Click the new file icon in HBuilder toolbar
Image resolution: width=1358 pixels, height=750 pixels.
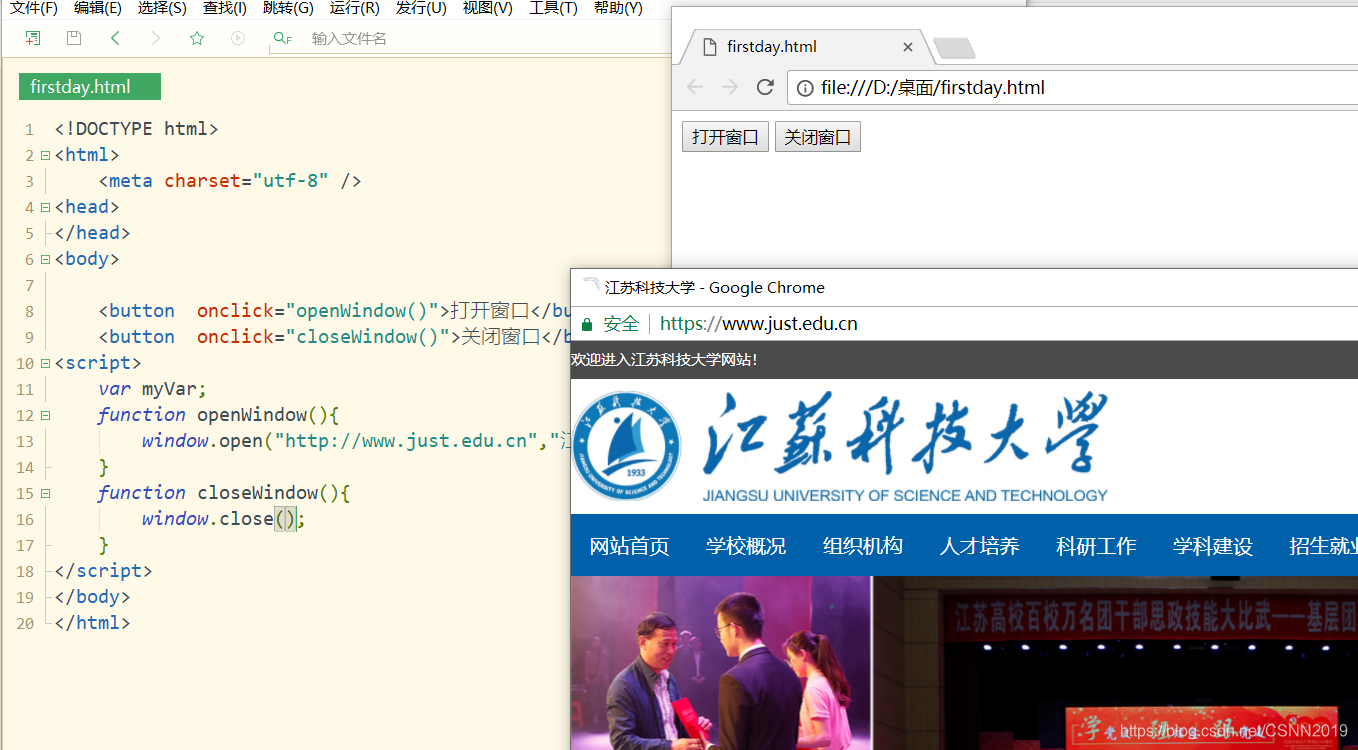pos(33,38)
